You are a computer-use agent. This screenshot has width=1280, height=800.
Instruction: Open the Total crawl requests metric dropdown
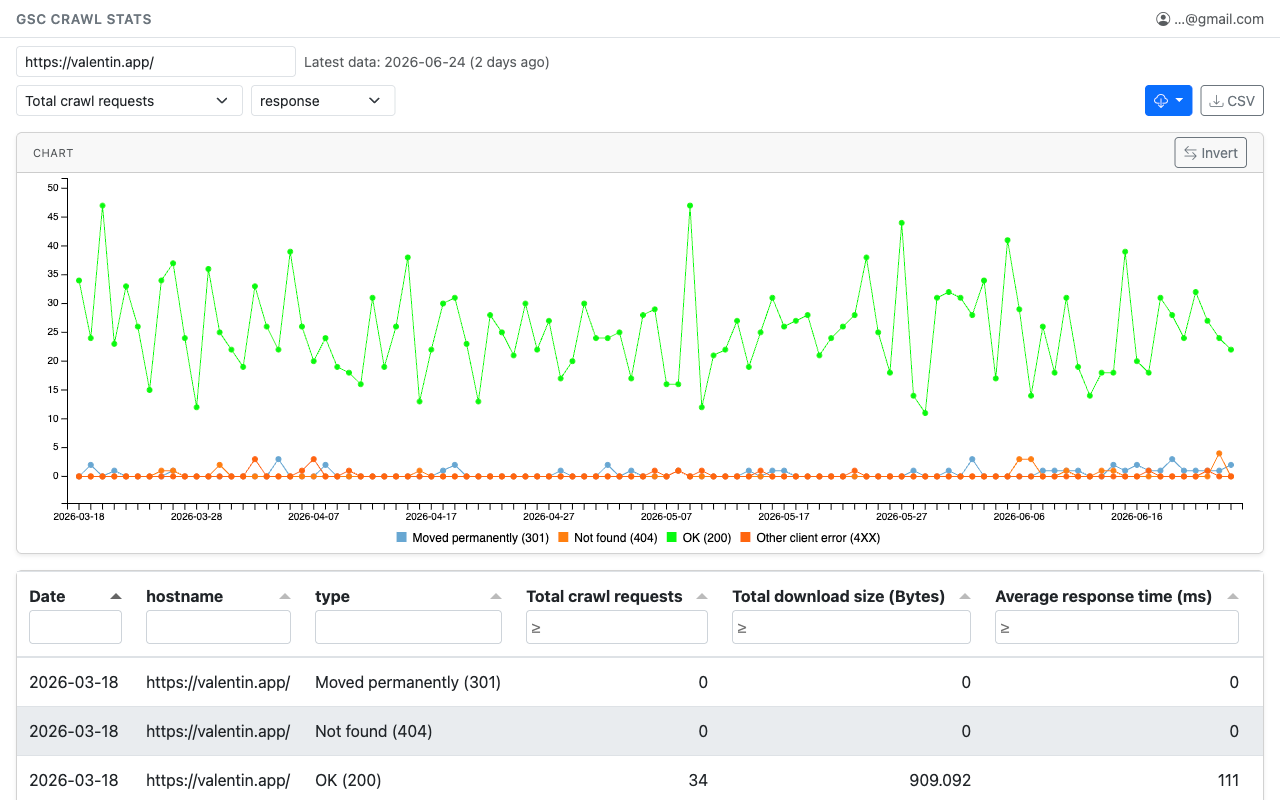click(129, 101)
